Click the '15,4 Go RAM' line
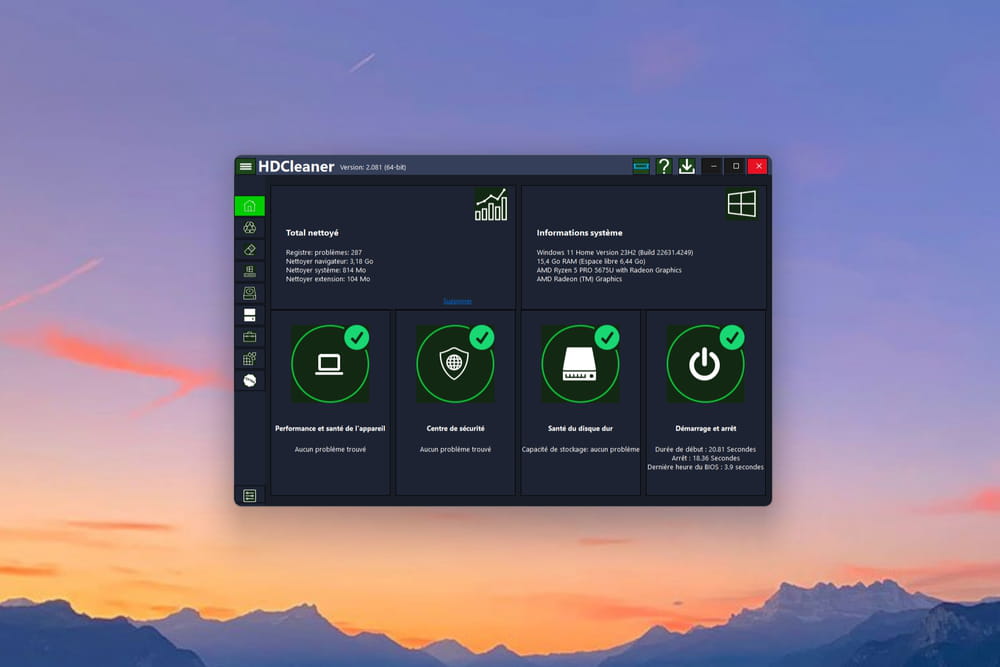Viewport: 1000px width, 667px height. [591, 261]
